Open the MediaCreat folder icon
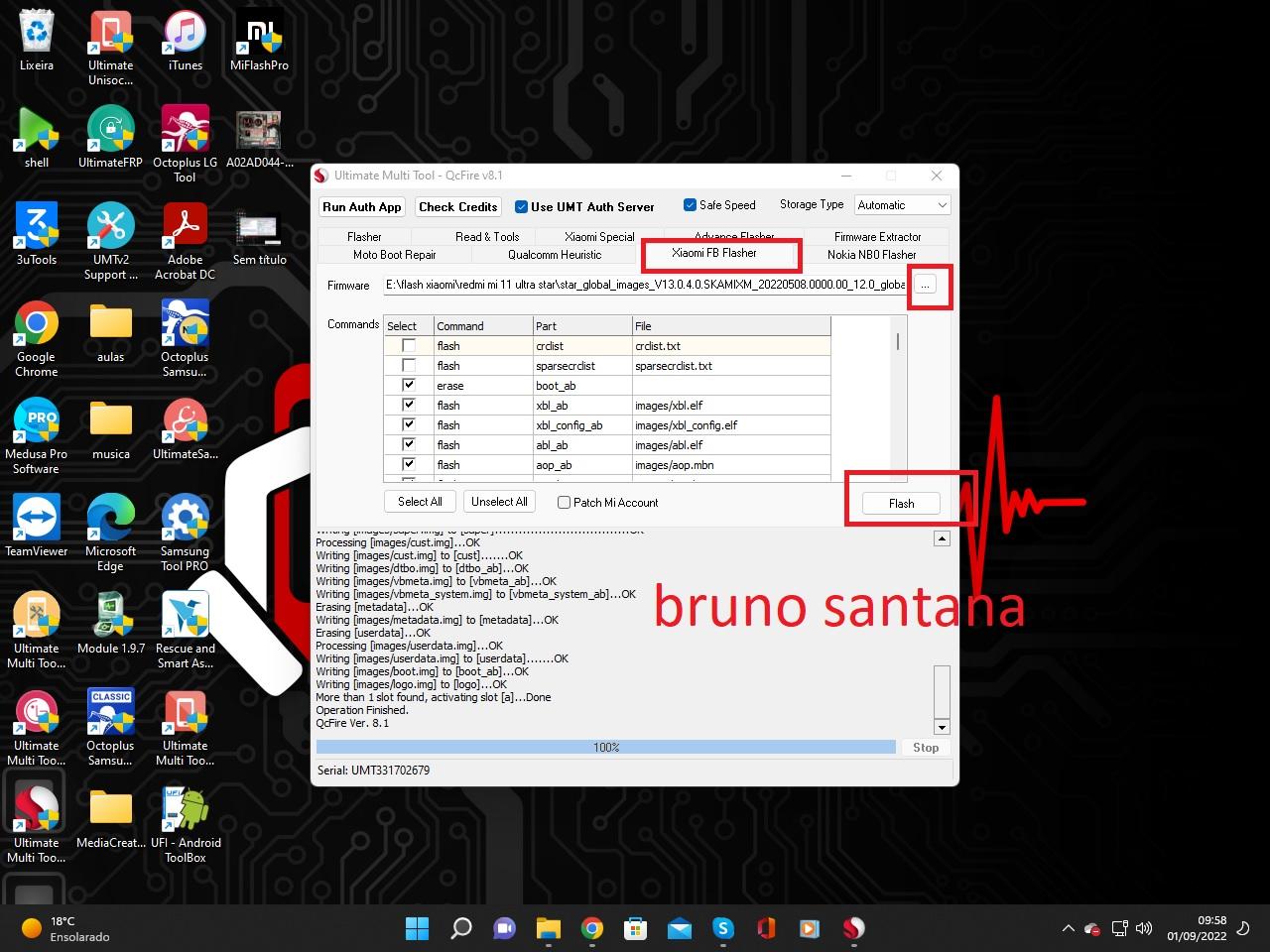1270x952 pixels. tap(110, 817)
